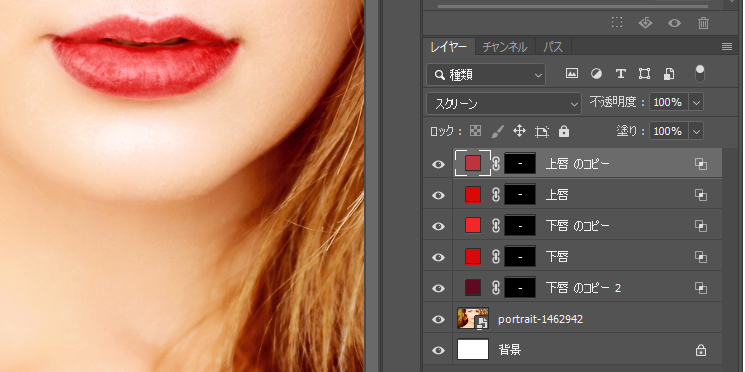Click the 塗り fill value field

click(669, 131)
